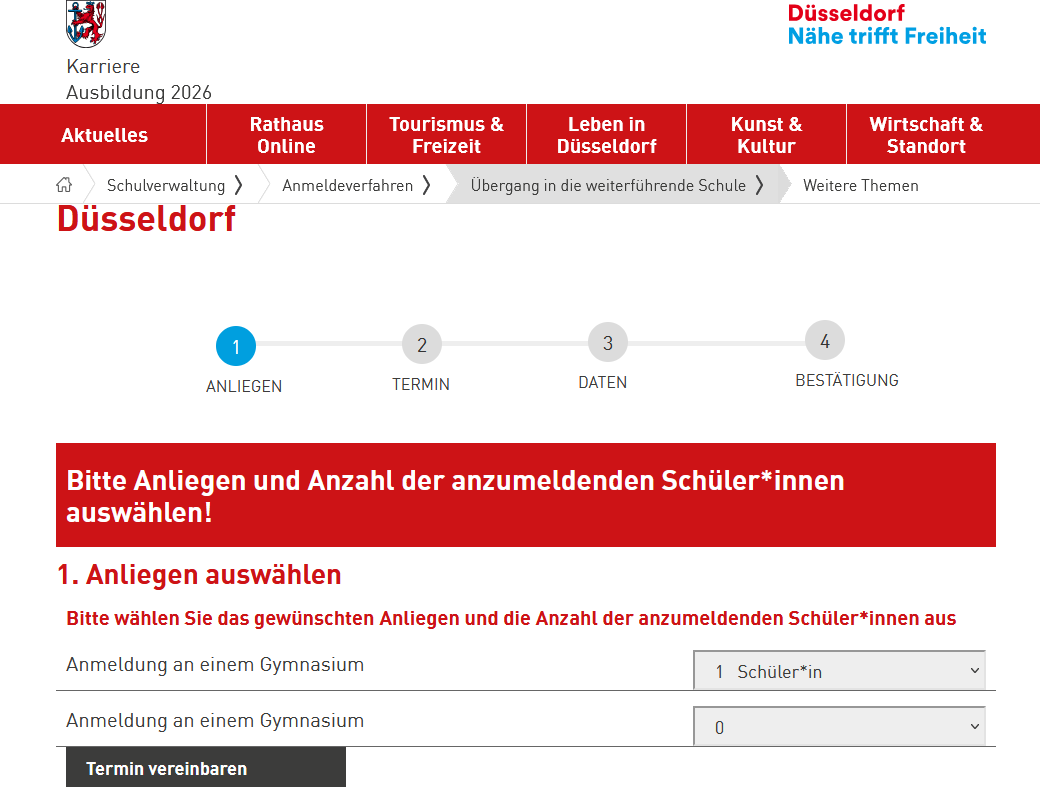Expand the Anmeldeverfahren breadcrumb chevron
The height and width of the screenshot is (810, 1040).
[426, 185]
